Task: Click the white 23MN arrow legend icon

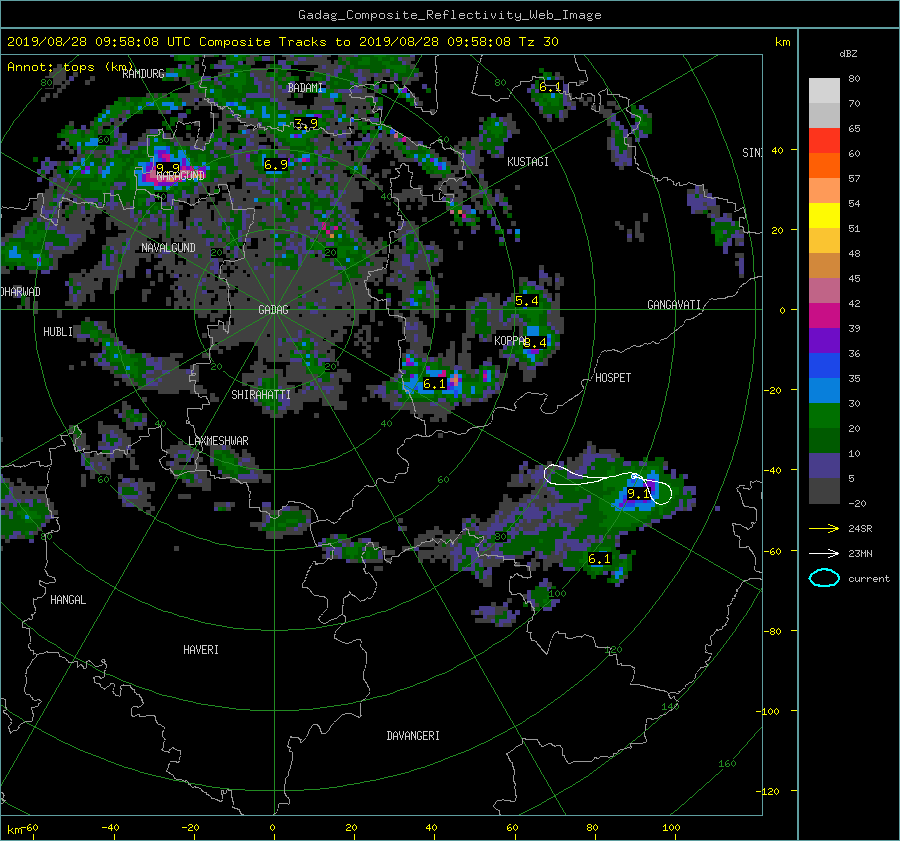Action: pos(824,553)
